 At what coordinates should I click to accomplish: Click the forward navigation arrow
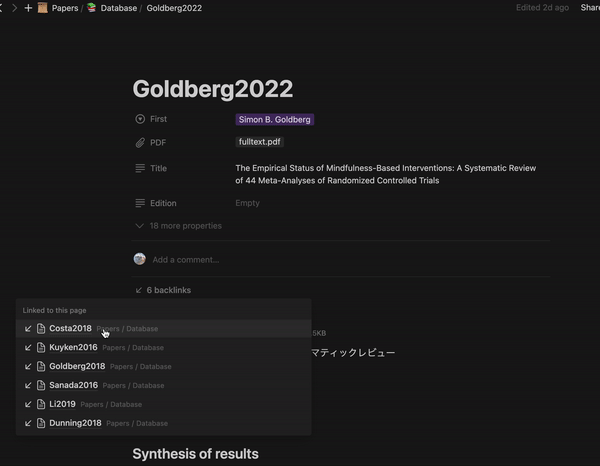14,8
